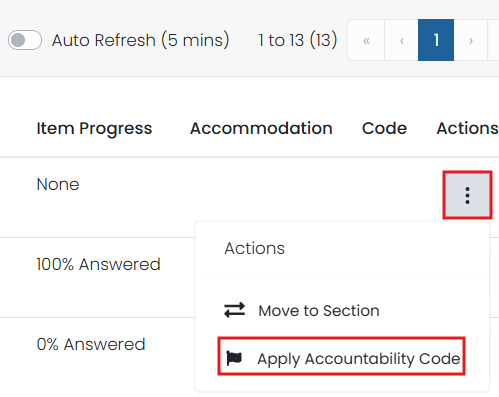Click the Accommodation column header
This screenshot has width=499, height=397.
[x=261, y=128]
